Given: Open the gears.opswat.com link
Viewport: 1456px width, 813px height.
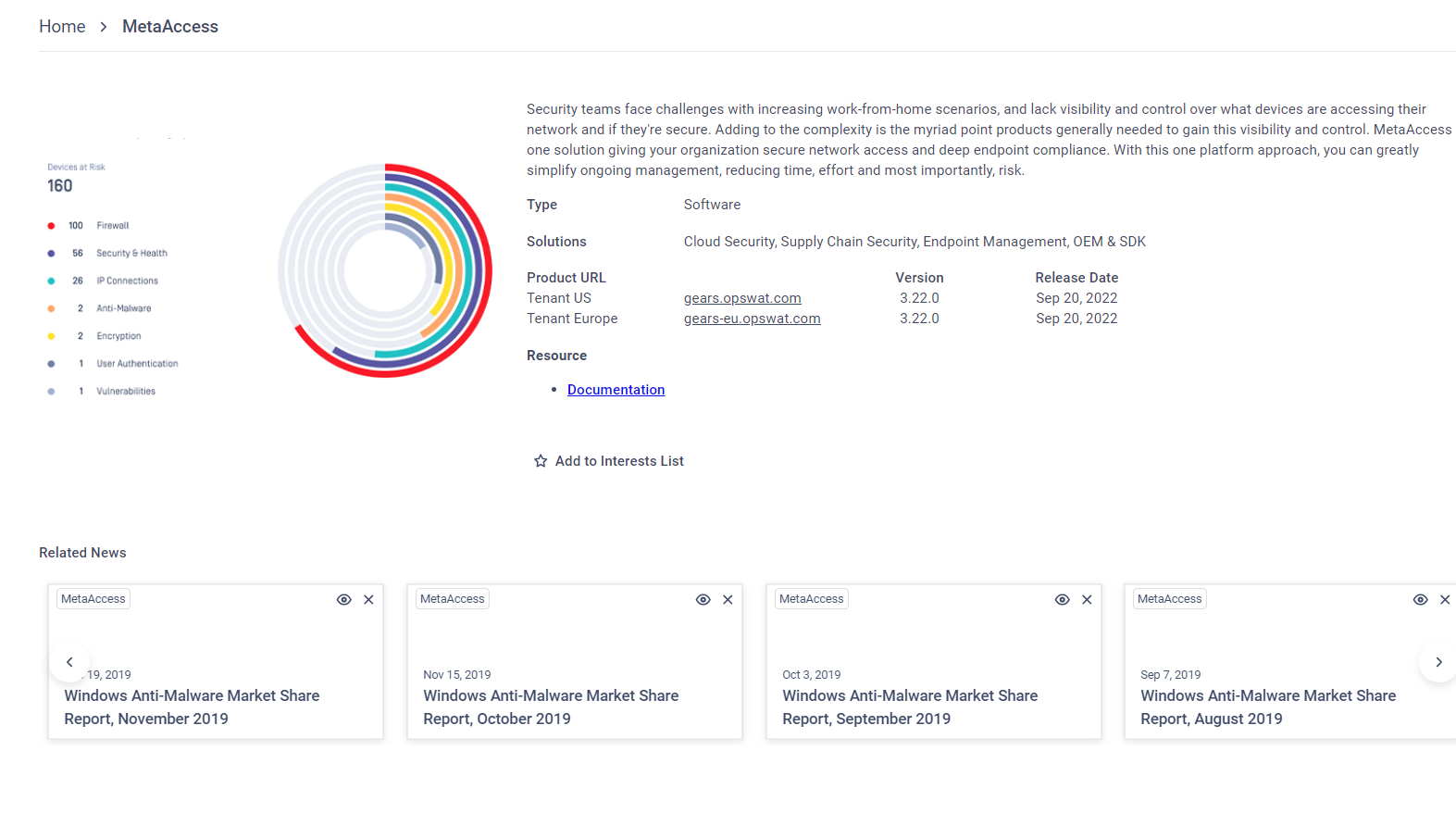Looking at the screenshot, I should coord(742,298).
